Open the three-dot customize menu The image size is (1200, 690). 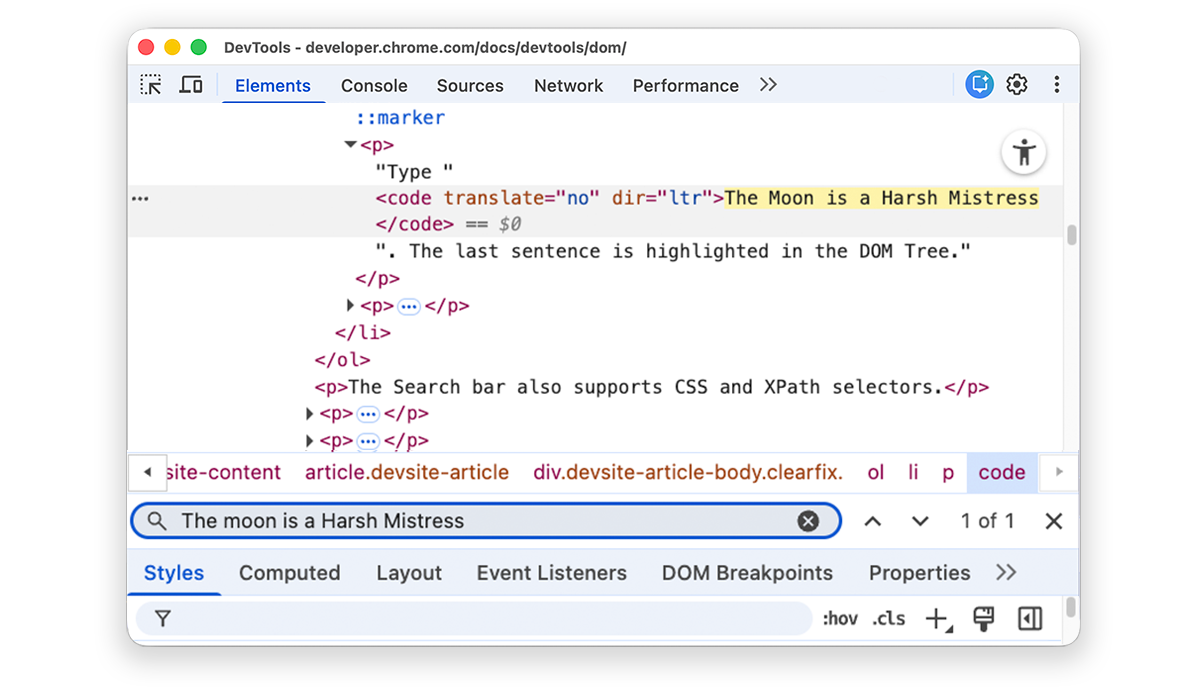point(1057,85)
